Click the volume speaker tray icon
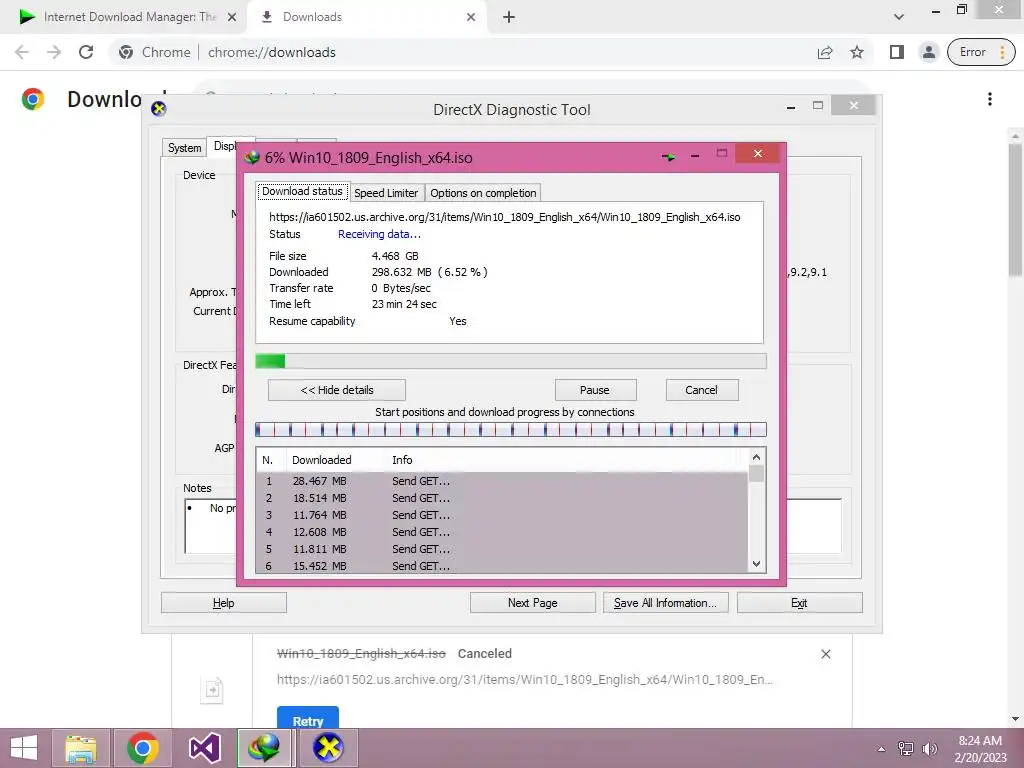Viewport: 1024px width, 768px height. 929,748
